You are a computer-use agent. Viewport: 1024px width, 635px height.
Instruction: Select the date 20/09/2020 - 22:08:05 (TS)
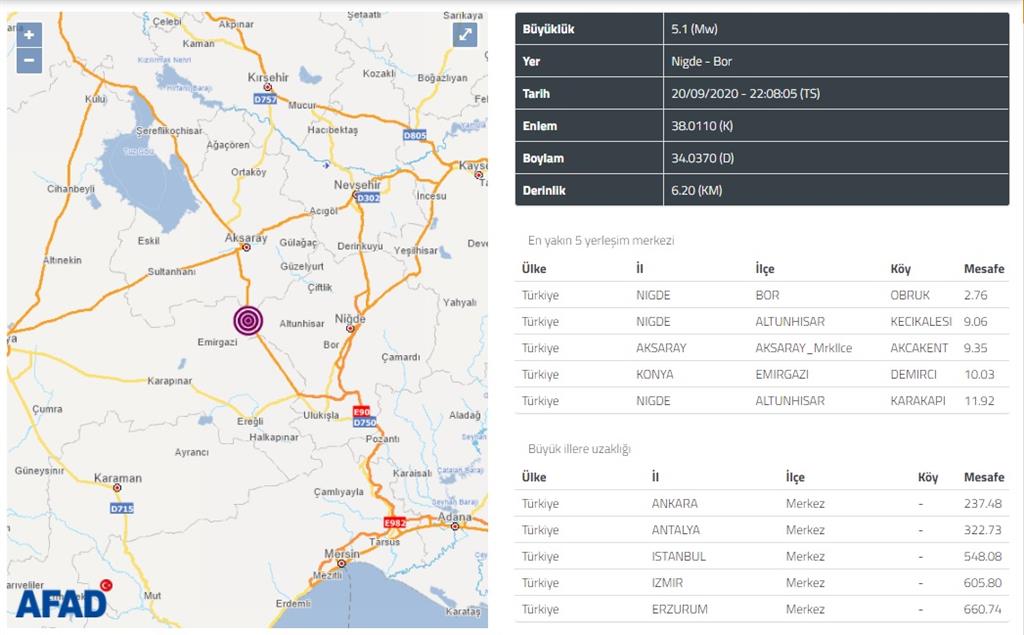(x=745, y=93)
